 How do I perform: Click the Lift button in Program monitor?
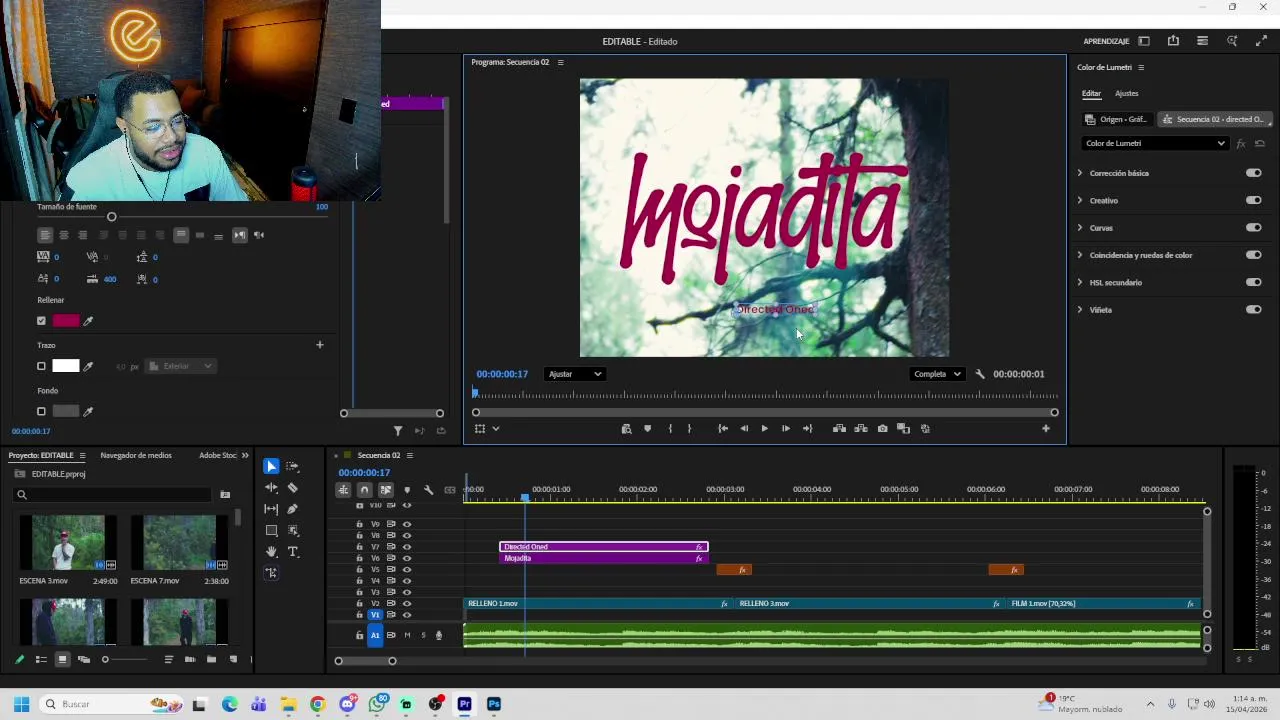(x=839, y=429)
